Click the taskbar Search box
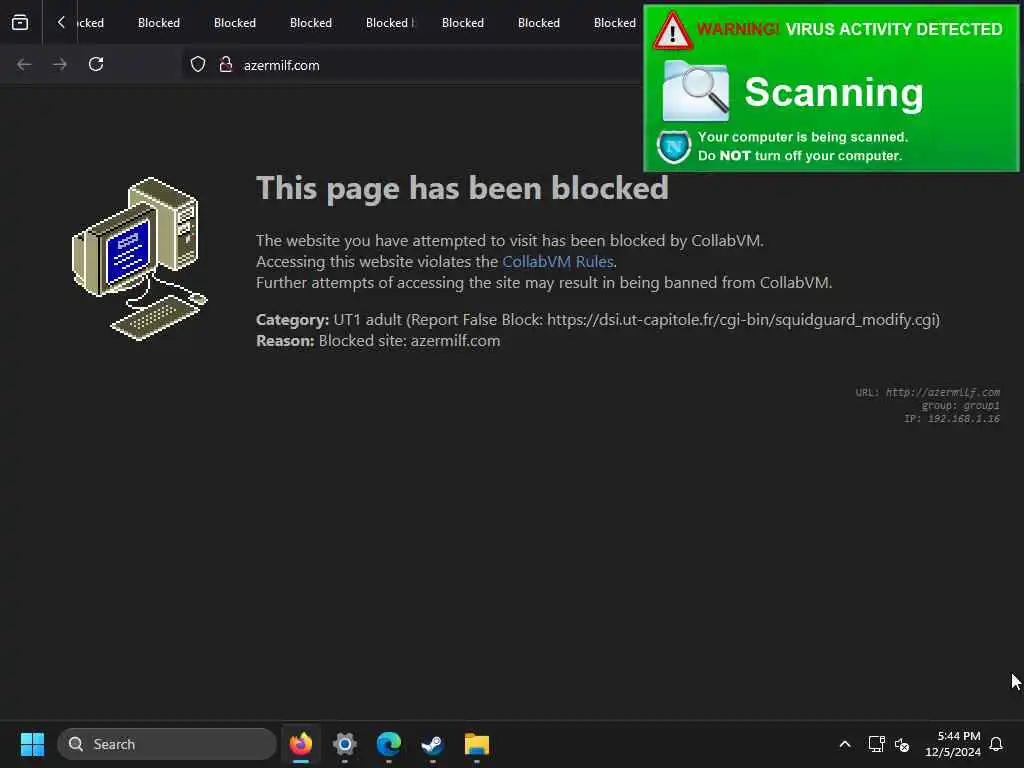This screenshot has height=768, width=1024. (x=167, y=744)
